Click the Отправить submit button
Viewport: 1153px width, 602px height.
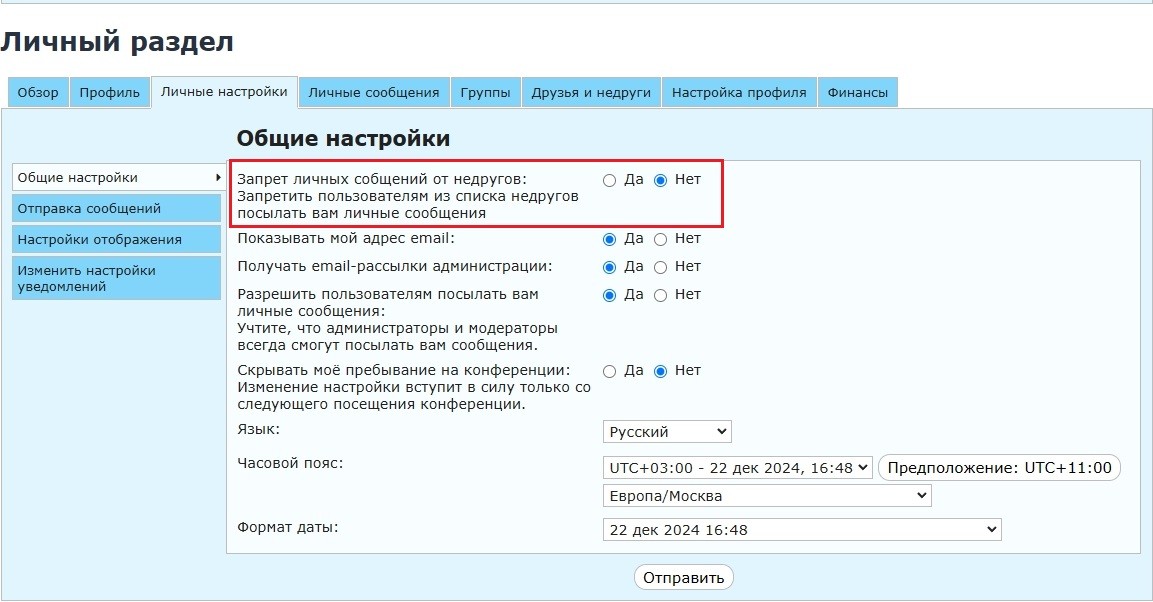pos(684,578)
